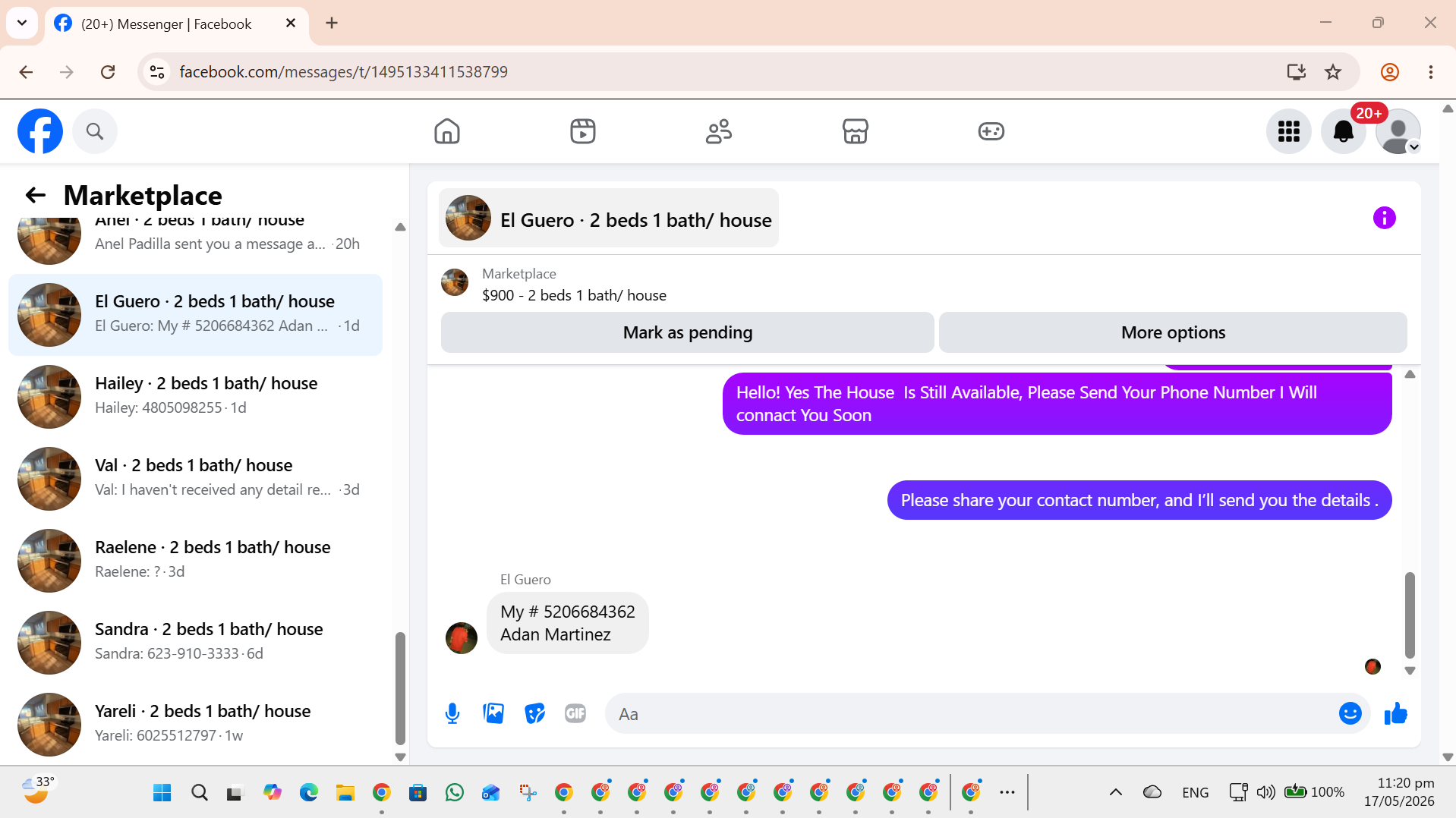Launch WhatsApp from the taskbar

click(455, 793)
